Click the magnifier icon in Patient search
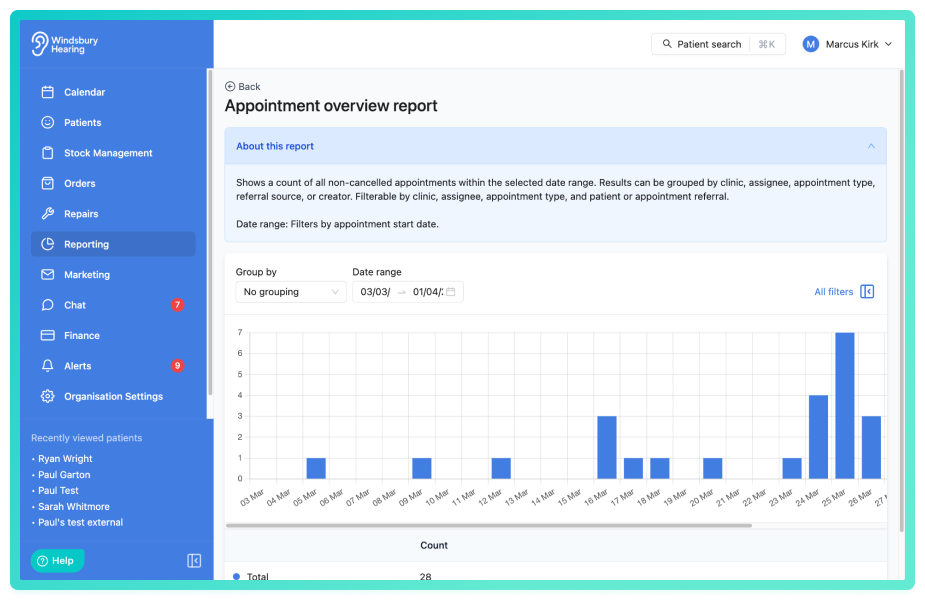Screen dimensions: 925x600 coord(667,44)
